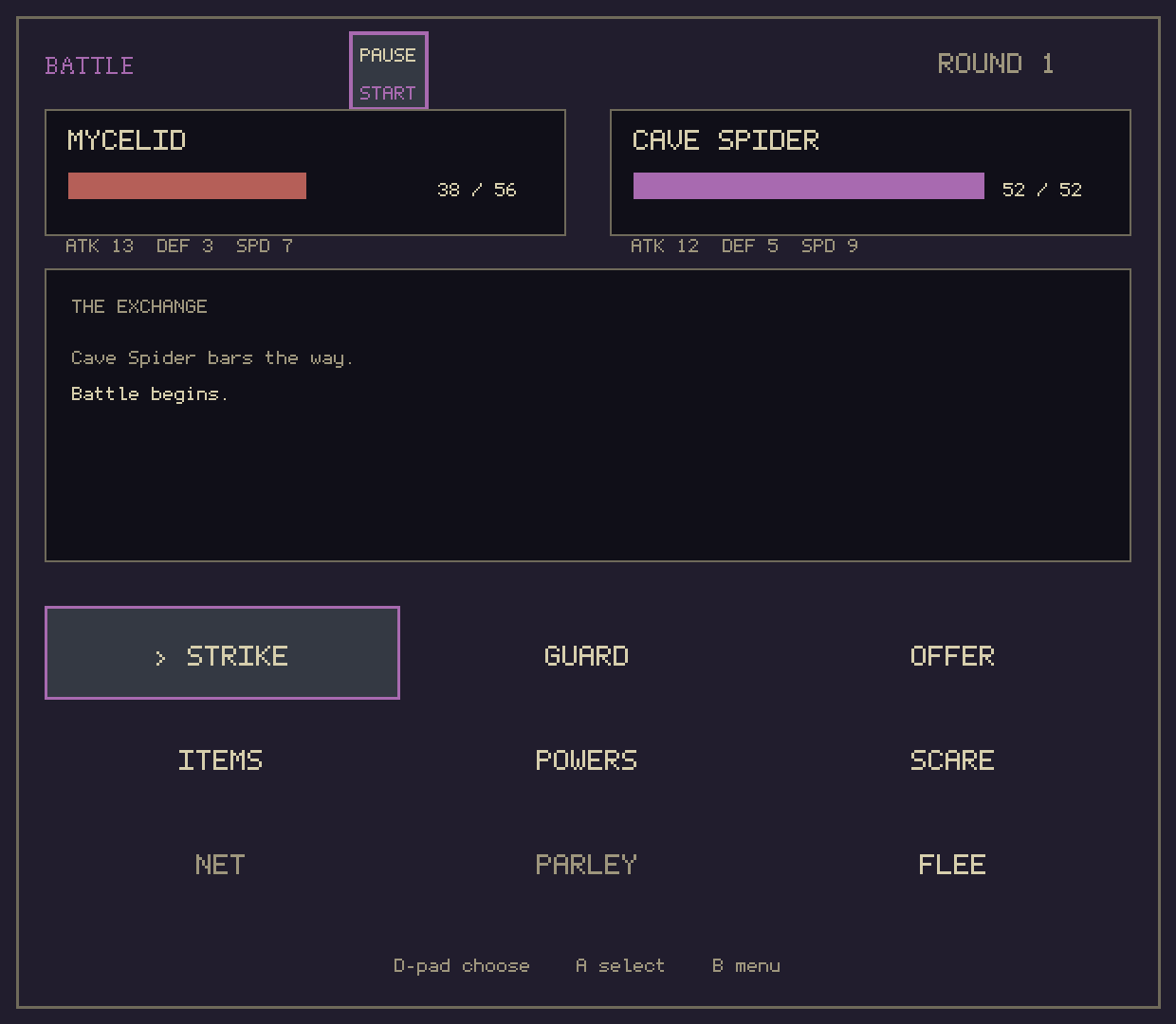
Task: Click the 'D-pad choose' hint
Action: click(462, 965)
